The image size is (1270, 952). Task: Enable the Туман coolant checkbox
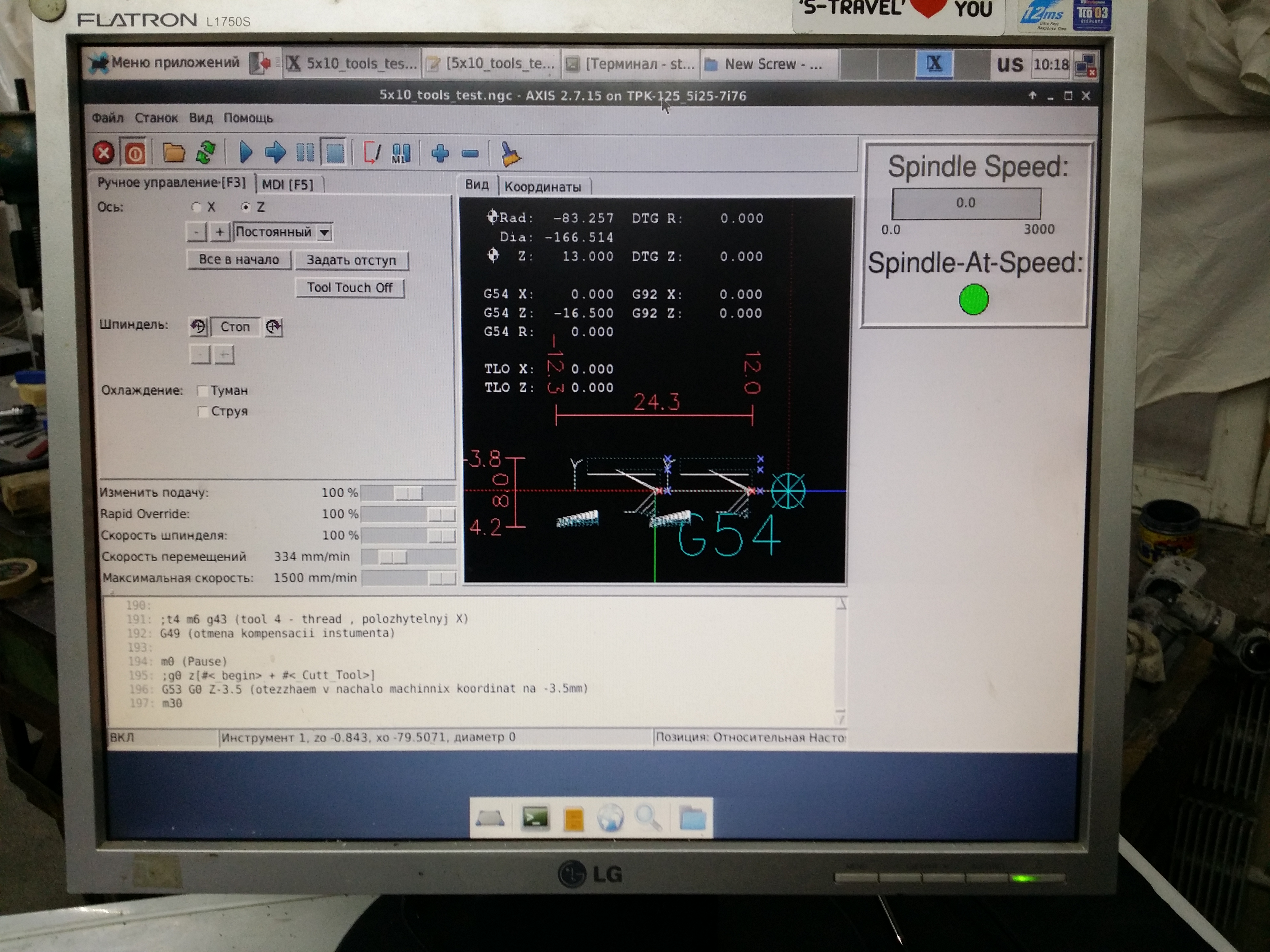[202, 391]
